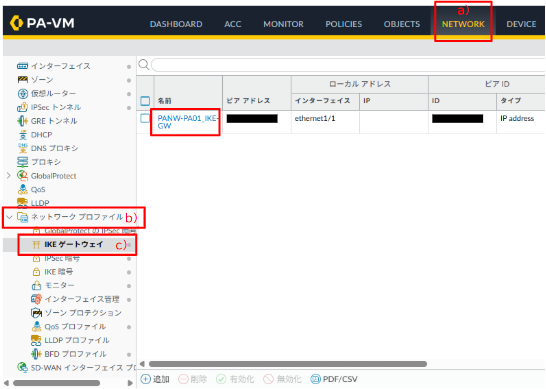The image size is (546, 389).
Task: Click the 無効化 disable button
Action: [282, 379]
